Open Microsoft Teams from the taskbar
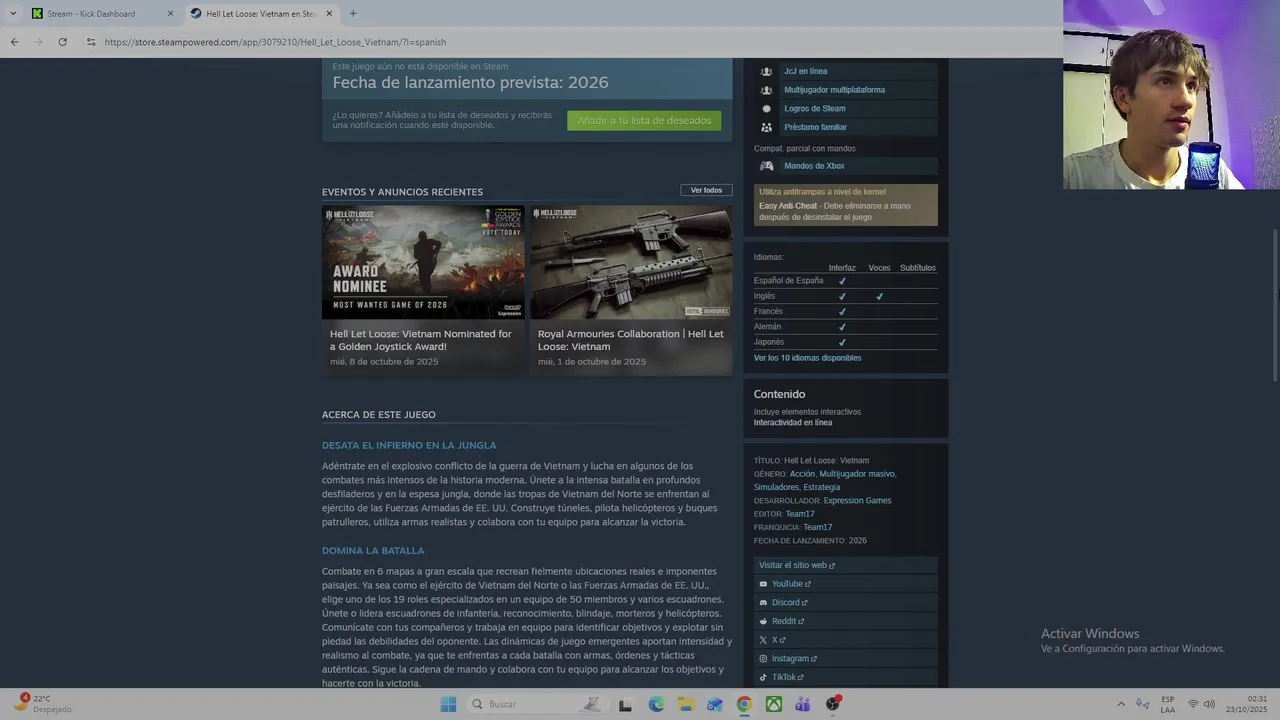This screenshot has width=1280, height=720. click(x=803, y=704)
